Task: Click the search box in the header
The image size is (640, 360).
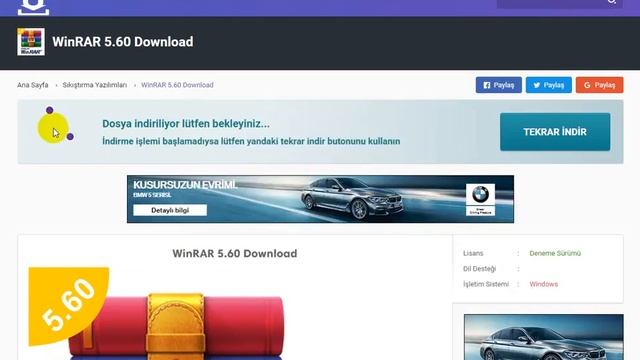Action: (x=560, y=4)
